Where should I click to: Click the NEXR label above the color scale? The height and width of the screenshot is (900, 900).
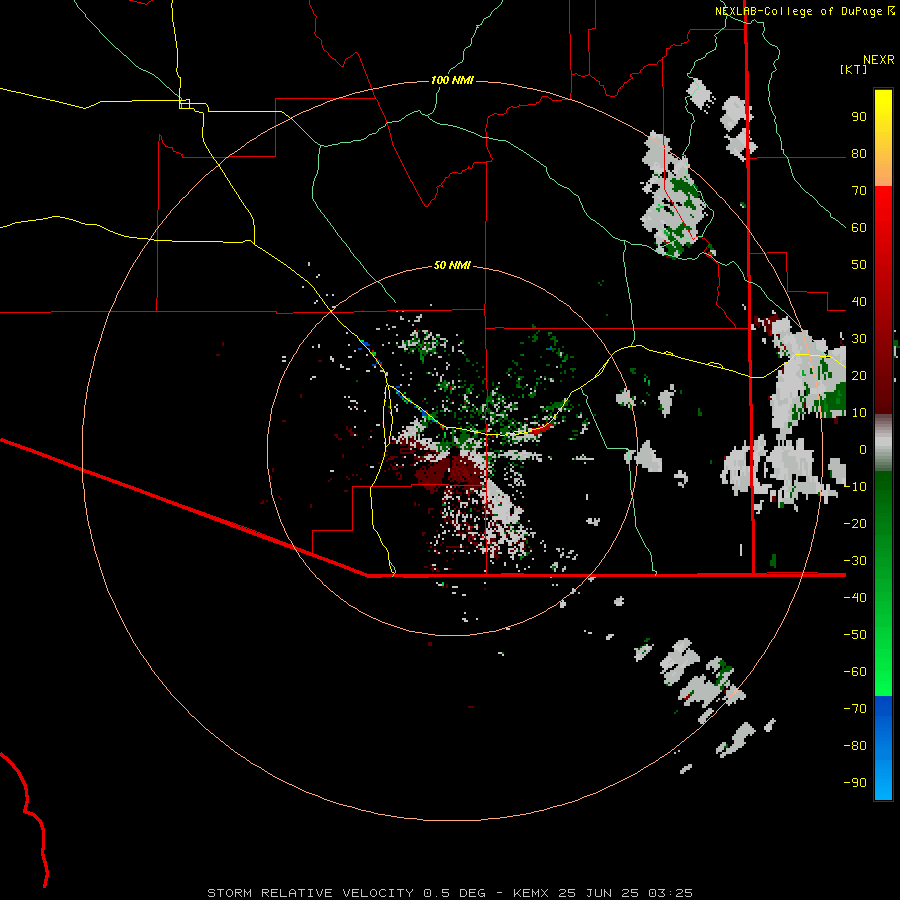click(x=879, y=60)
